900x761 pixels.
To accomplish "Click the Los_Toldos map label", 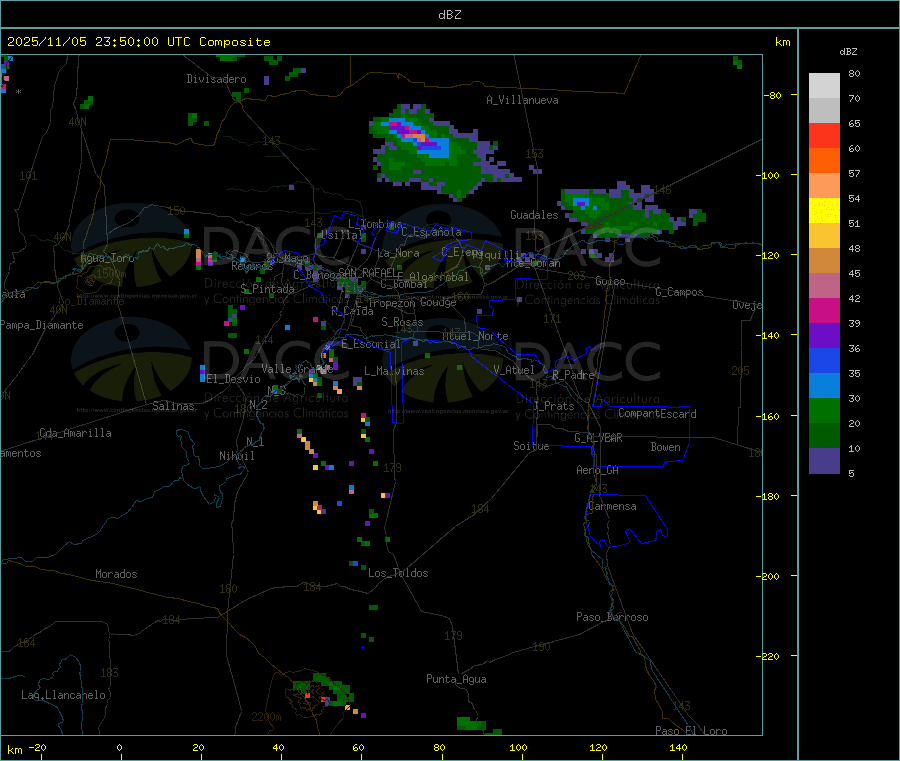I will pos(398,573).
